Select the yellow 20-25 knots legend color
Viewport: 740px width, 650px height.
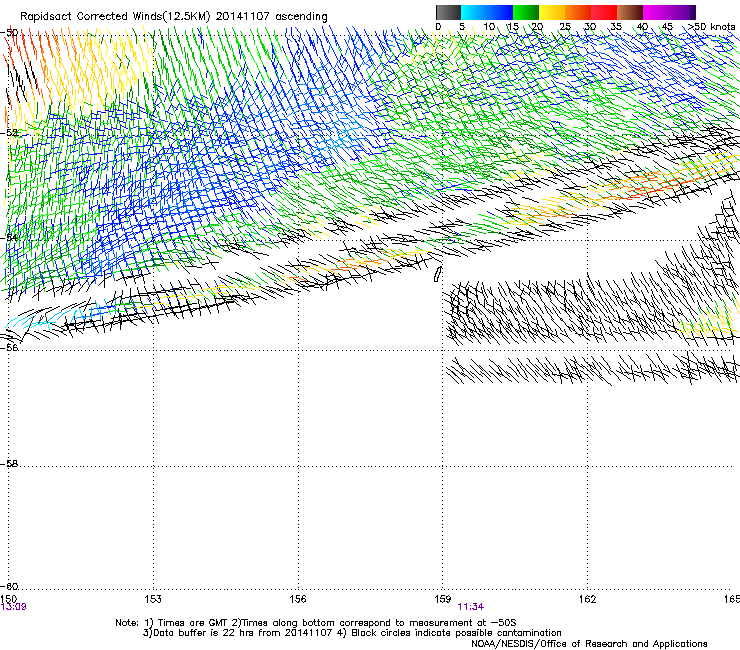click(552, 12)
